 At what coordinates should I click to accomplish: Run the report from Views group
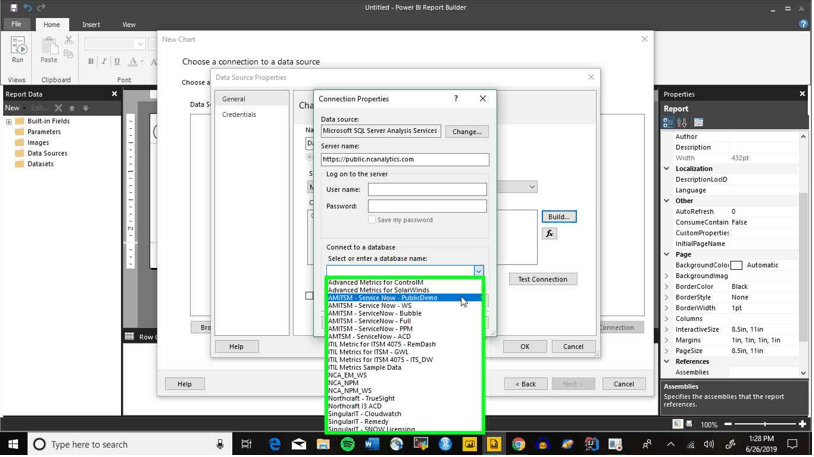click(x=18, y=50)
